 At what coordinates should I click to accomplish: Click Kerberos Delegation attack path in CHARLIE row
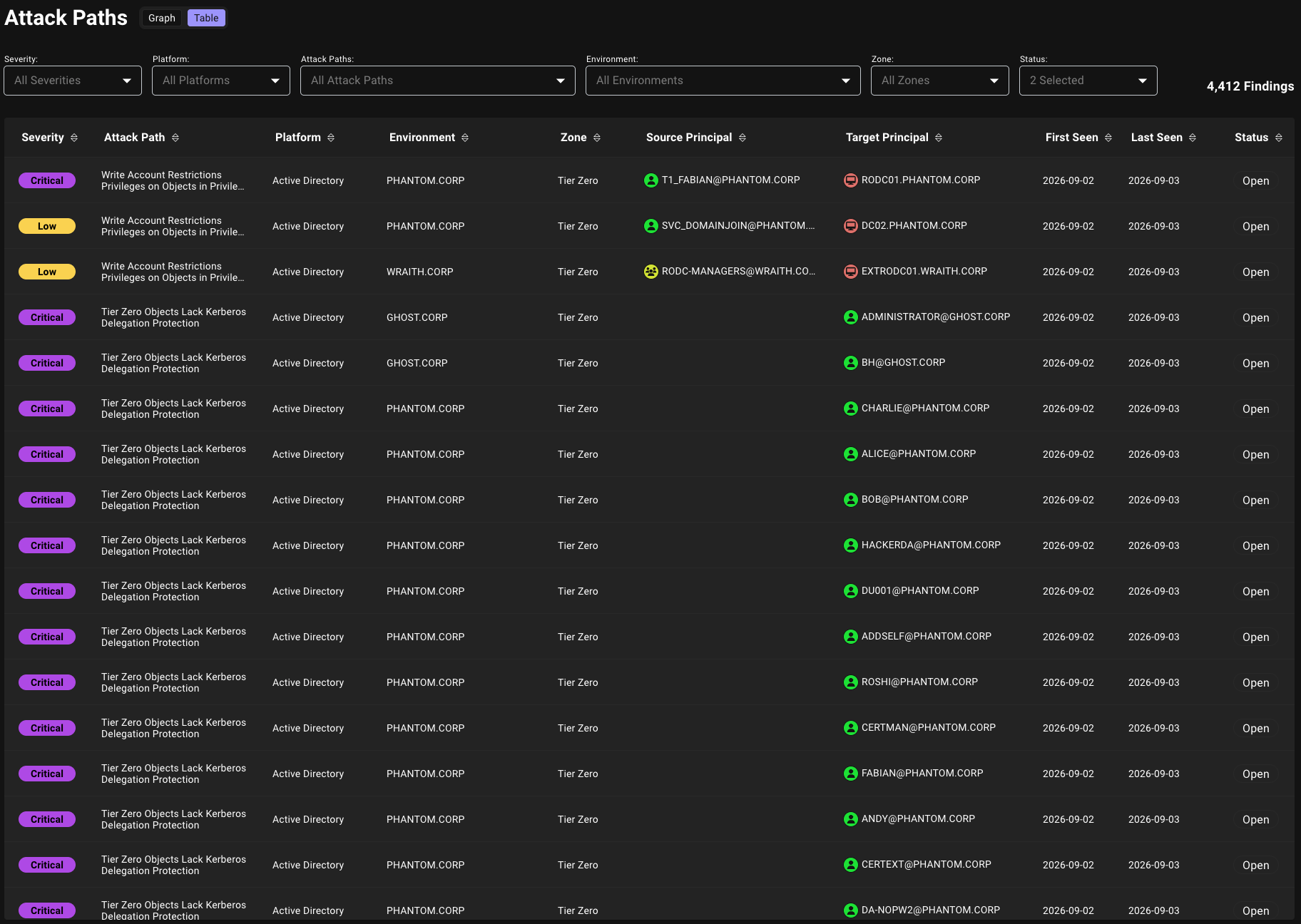click(x=173, y=409)
